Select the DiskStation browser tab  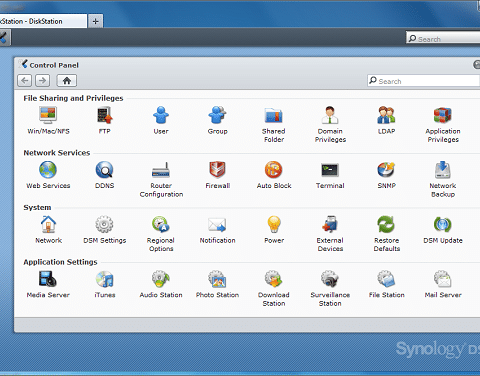[43, 21]
